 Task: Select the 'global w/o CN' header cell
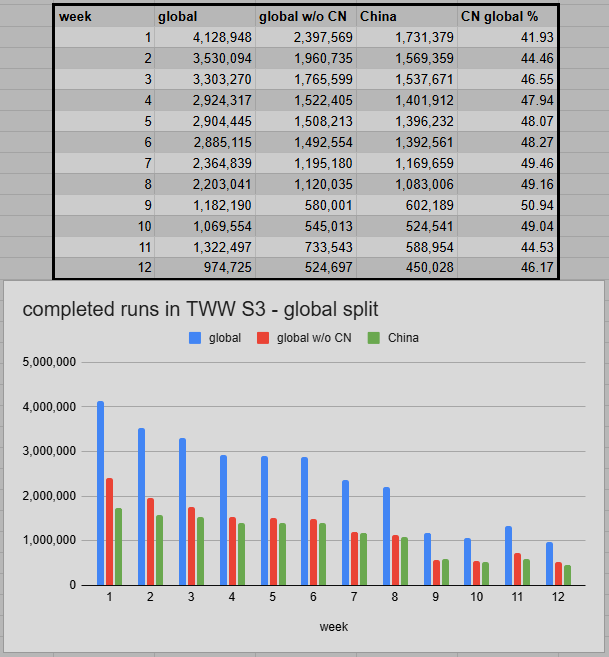[x=305, y=16]
